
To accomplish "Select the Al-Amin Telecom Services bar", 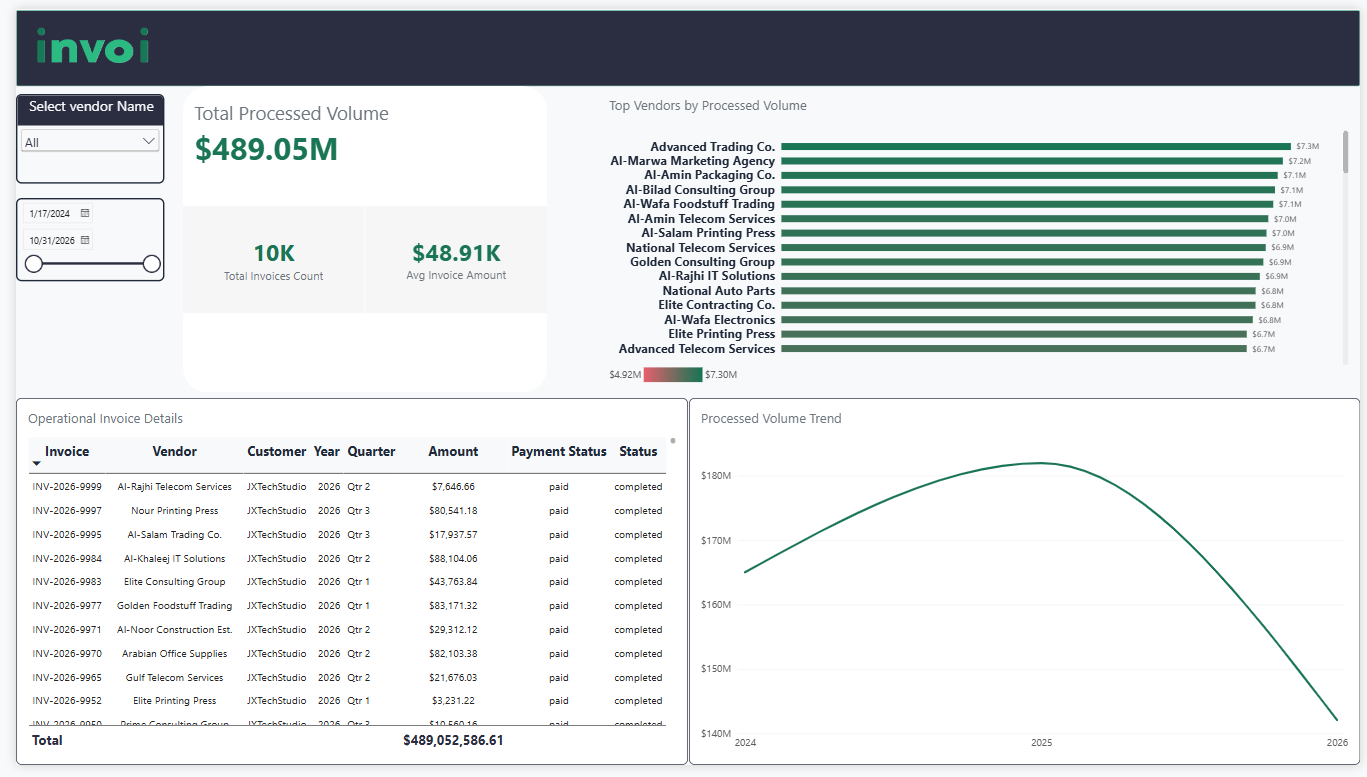I will 1025,219.
